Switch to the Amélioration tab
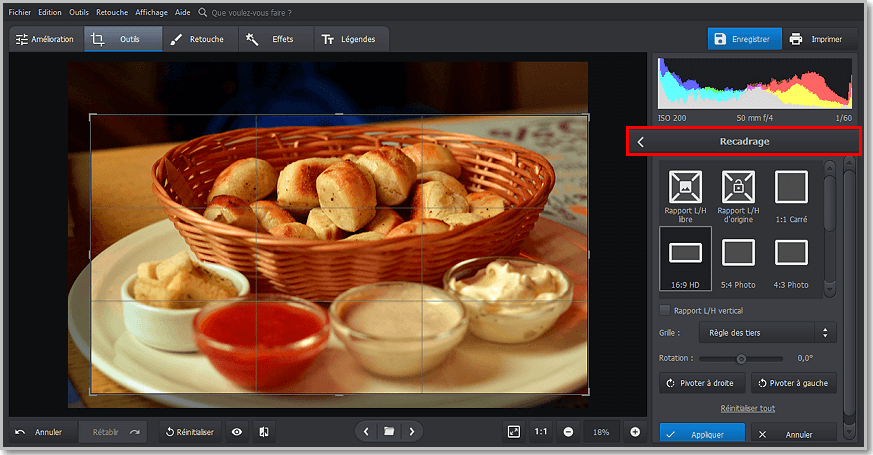 tap(45, 39)
